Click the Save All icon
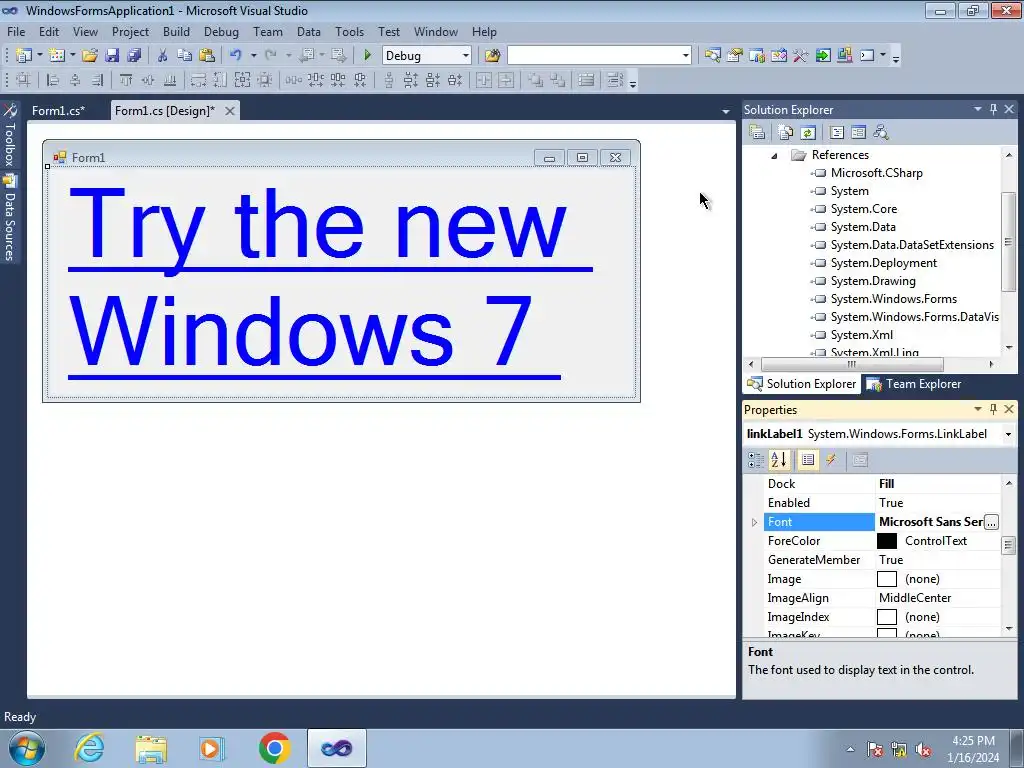This screenshot has height=768, width=1024. pos(134,56)
